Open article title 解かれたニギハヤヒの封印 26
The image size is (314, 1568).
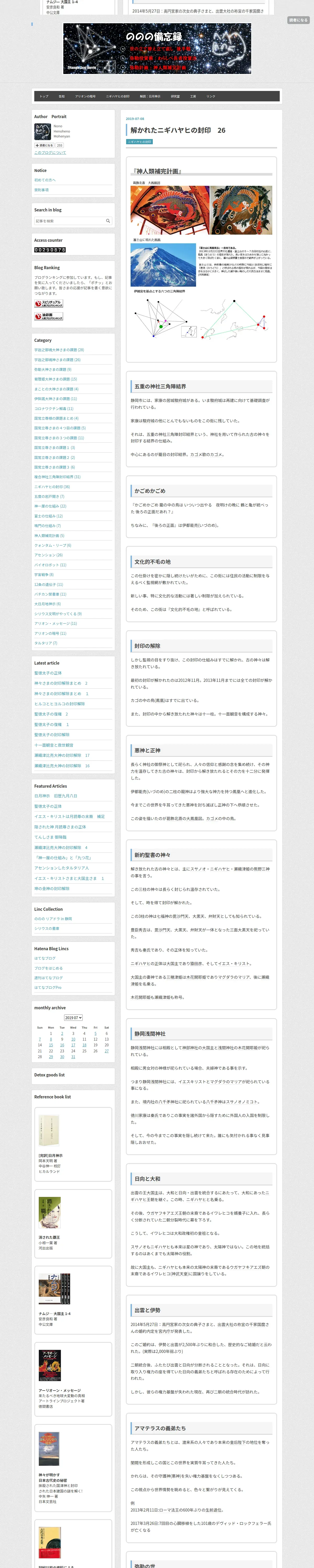177,130
